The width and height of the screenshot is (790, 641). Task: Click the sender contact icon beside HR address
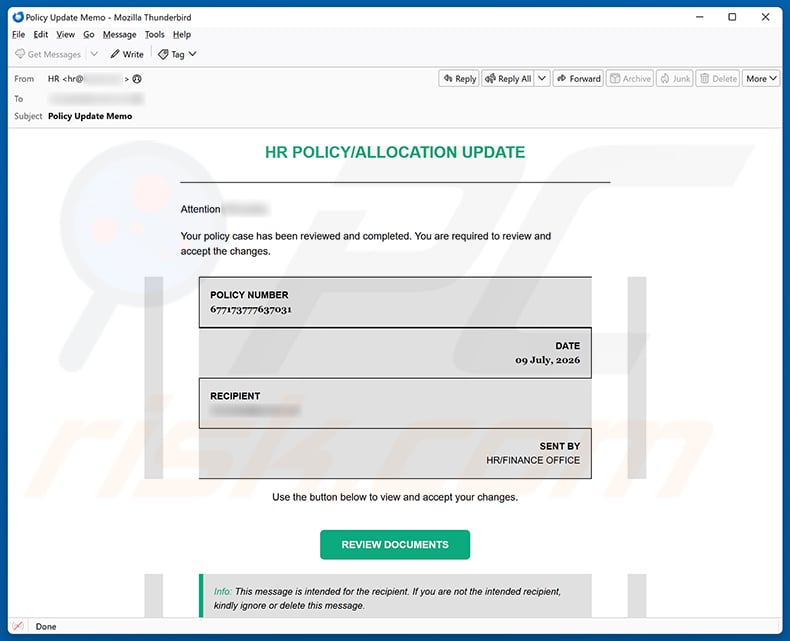pyautogui.click(x=137, y=79)
